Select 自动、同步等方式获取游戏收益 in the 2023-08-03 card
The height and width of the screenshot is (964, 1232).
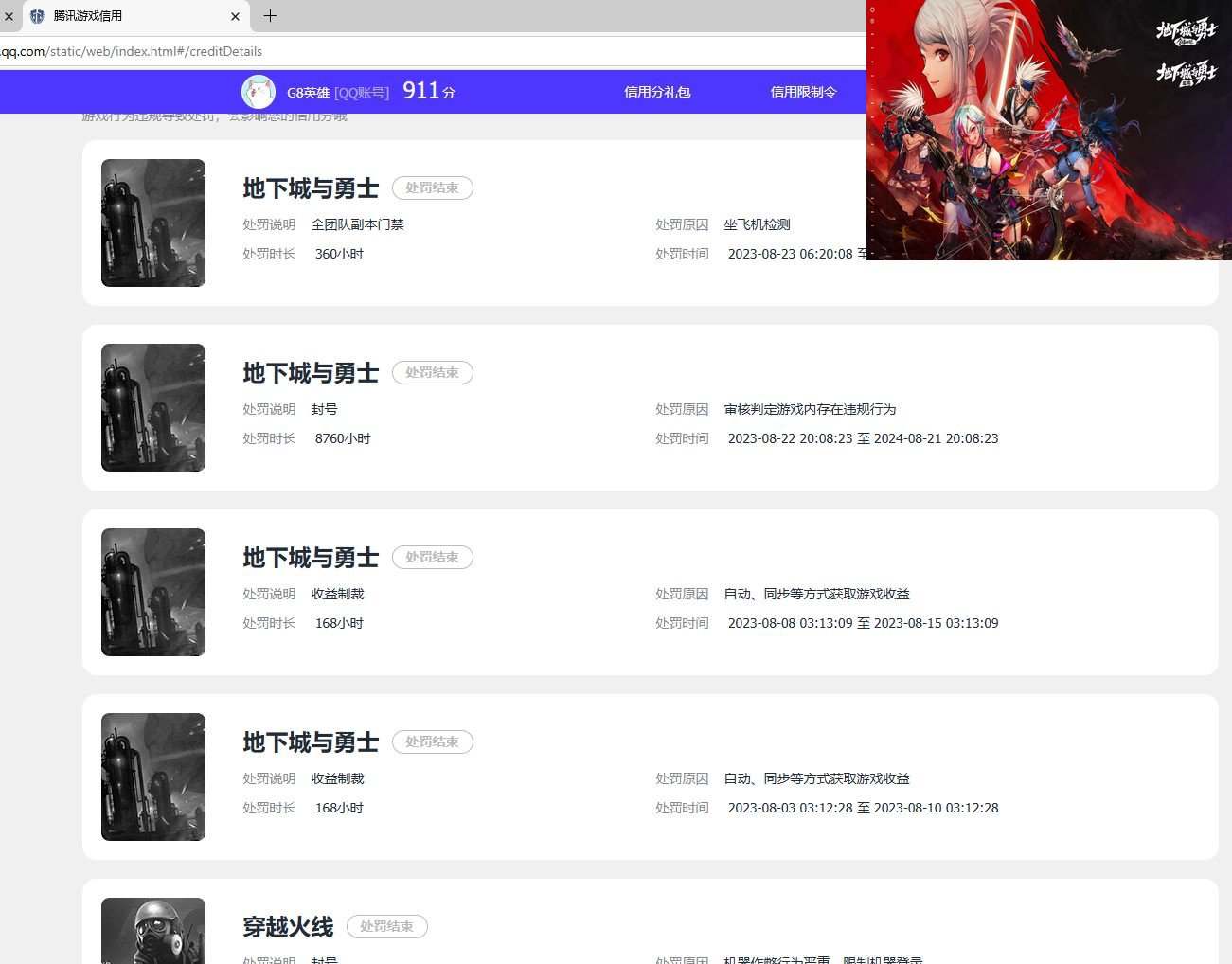[x=816, y=778]
